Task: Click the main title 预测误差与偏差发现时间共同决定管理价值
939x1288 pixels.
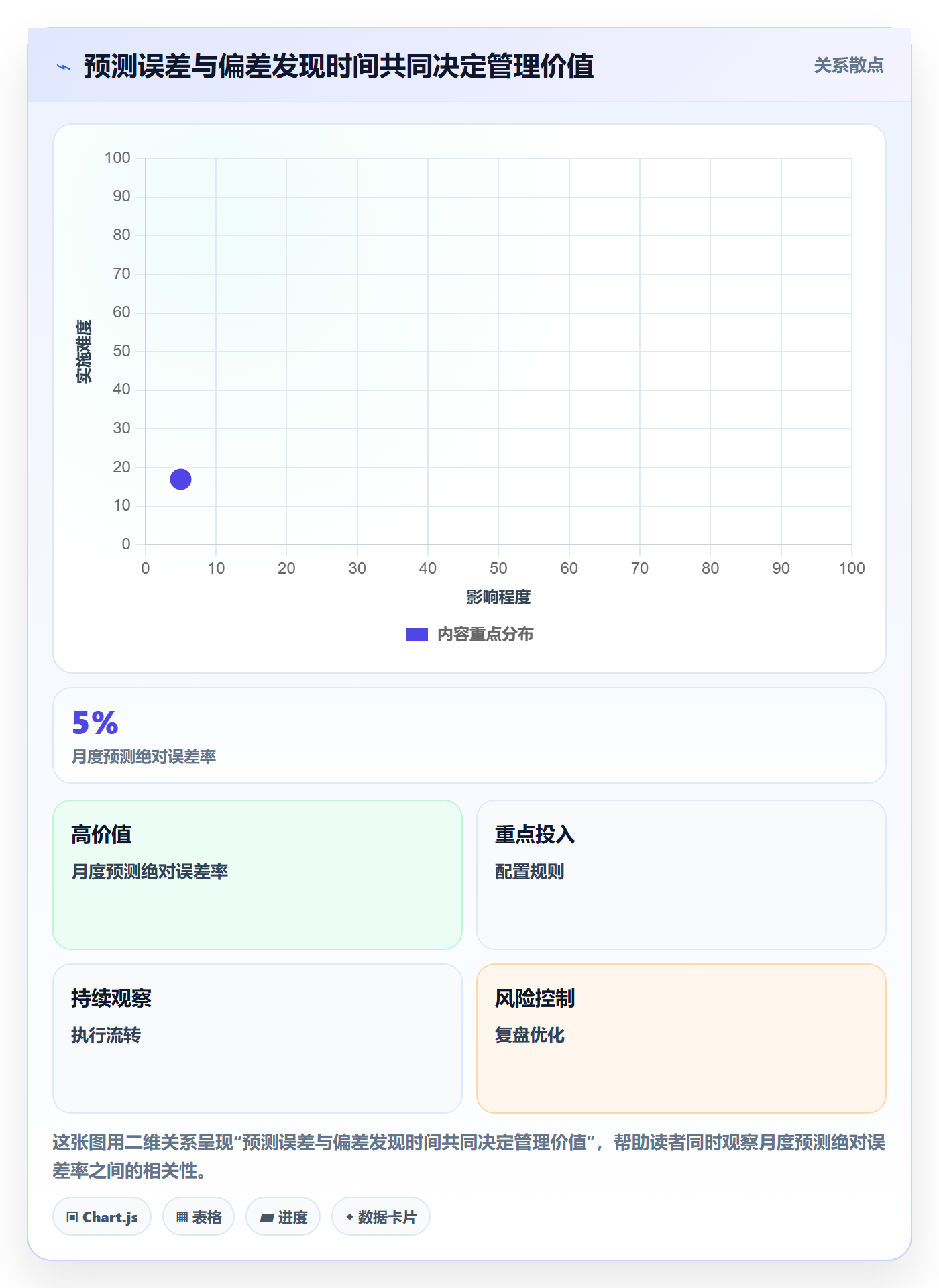Action: coord(339,66)
